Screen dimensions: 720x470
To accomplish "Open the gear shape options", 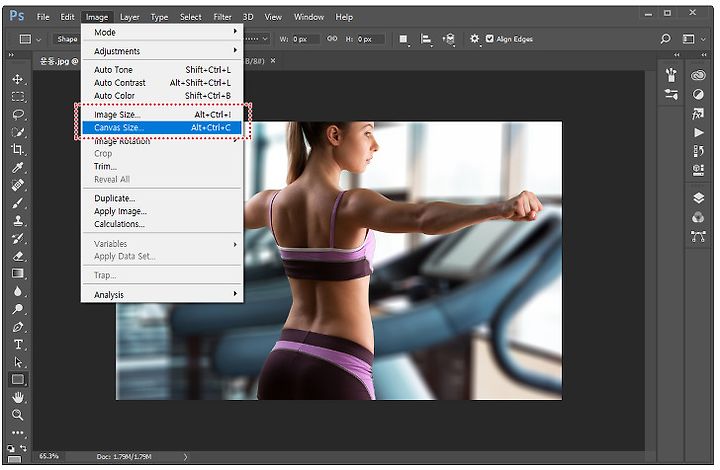I will coord(474,39).
